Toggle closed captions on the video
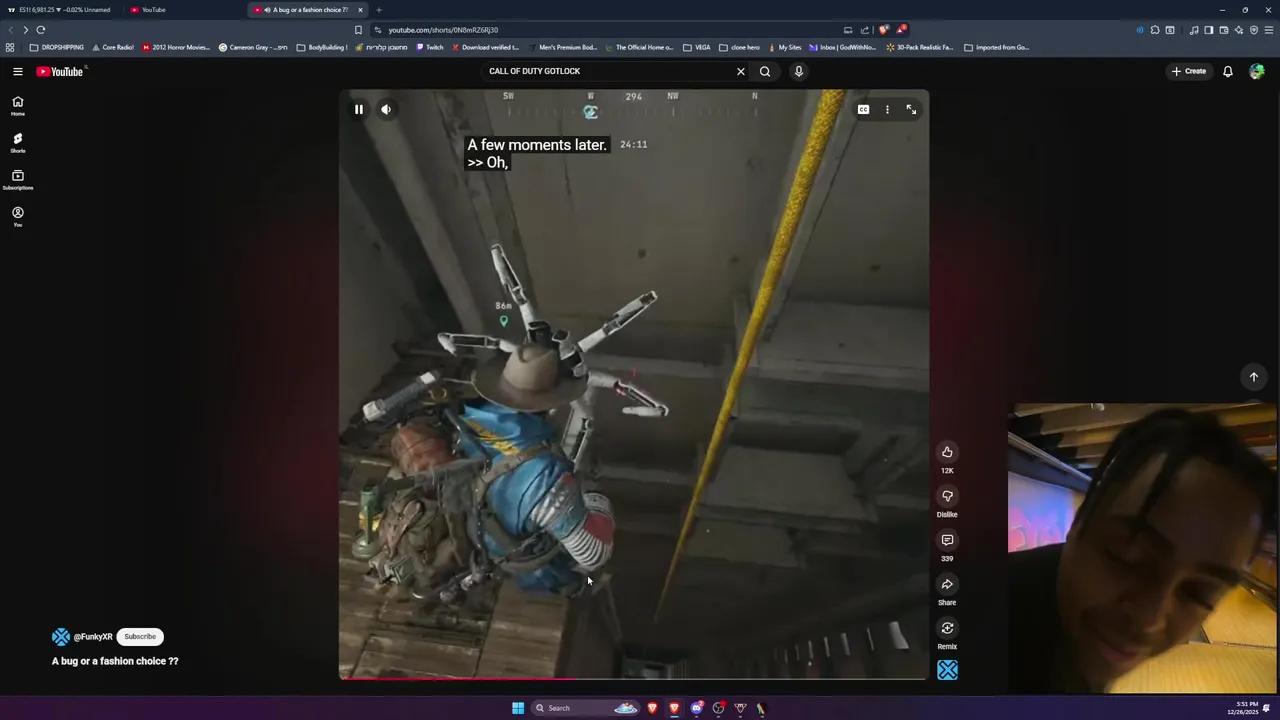The height and width of the screenshot is (720, 1280). pyautogui.click(x=863, y=110)
